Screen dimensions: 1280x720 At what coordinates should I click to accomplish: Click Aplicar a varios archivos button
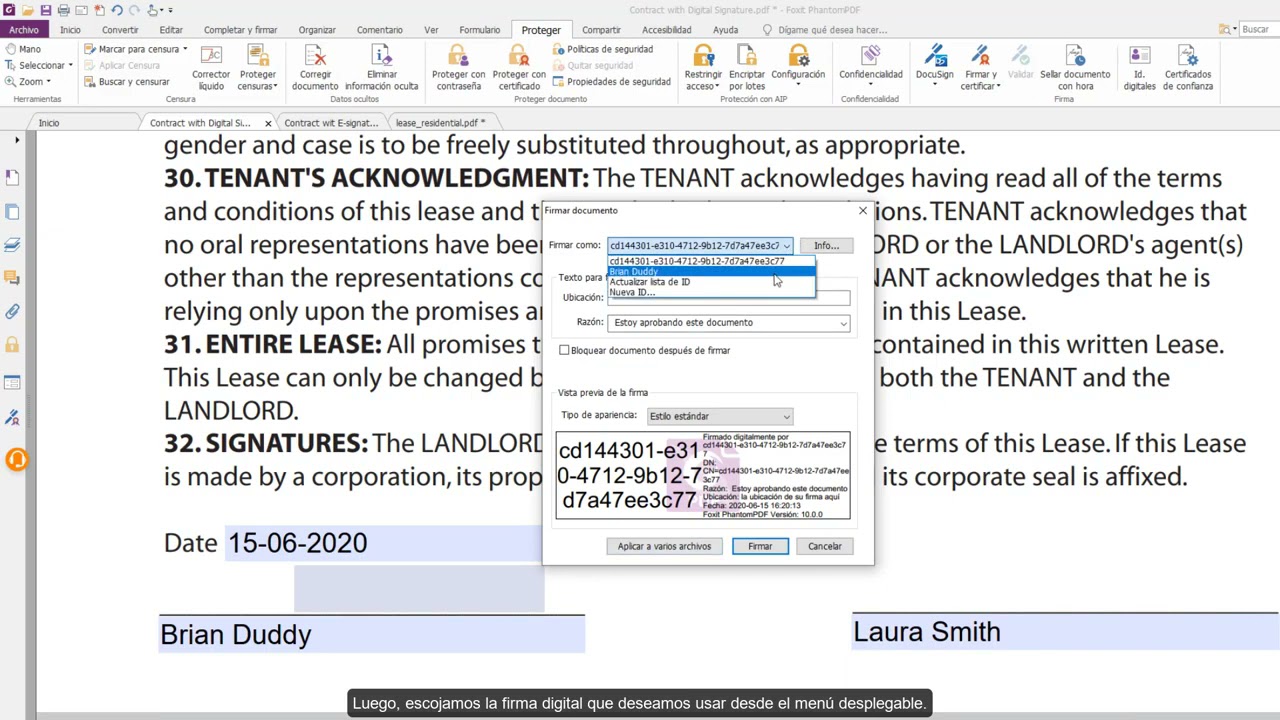[x=664, y=546]
